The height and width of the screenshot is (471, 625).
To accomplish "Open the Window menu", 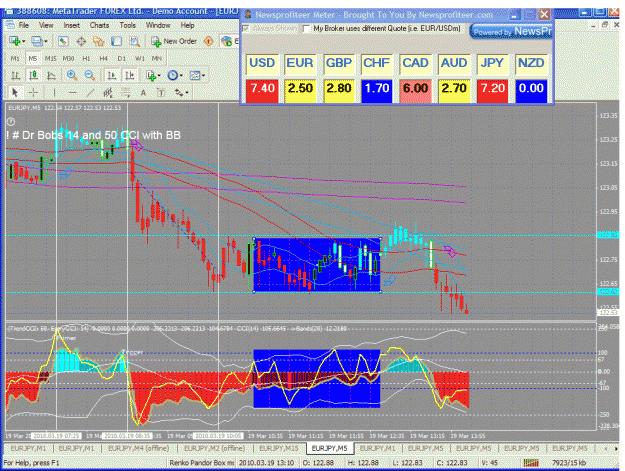I will [x=158, y=26].
